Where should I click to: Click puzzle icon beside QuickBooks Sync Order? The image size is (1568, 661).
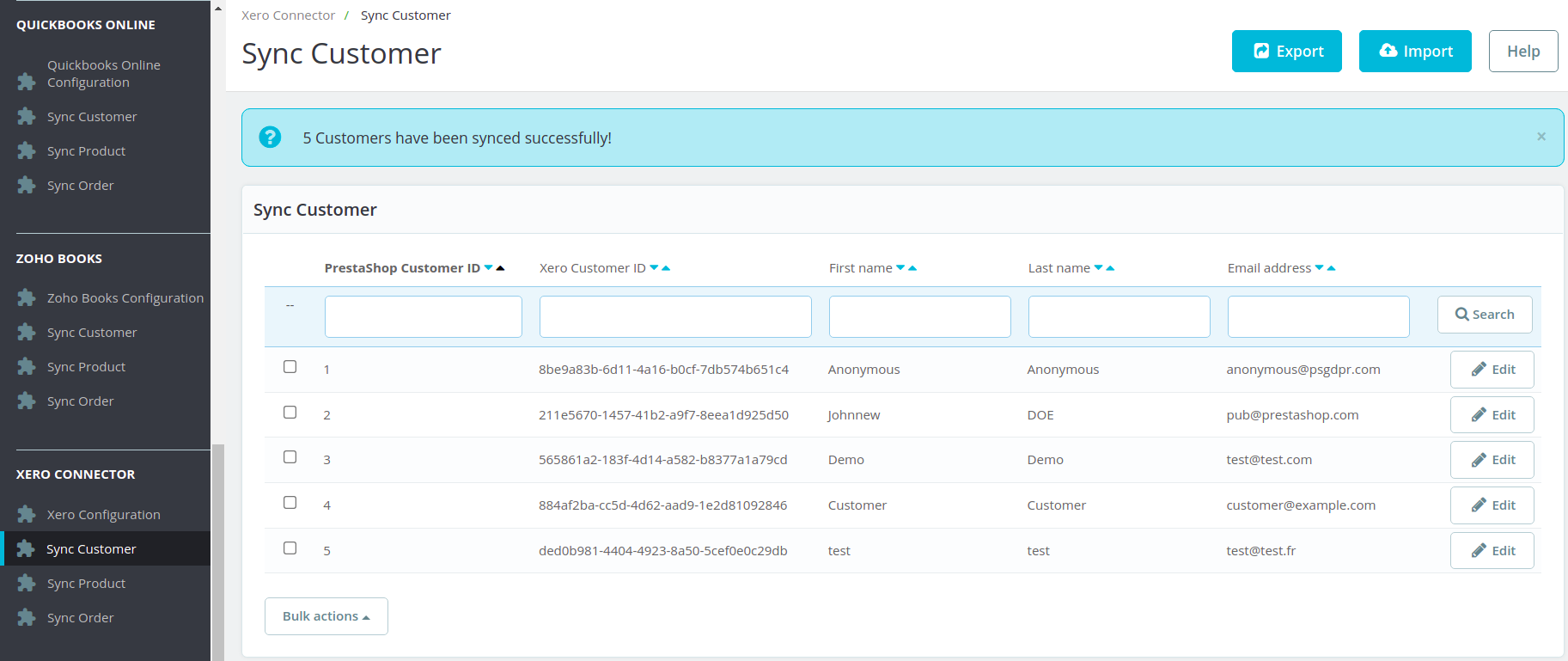pyautogui.click(x=27, y=185)
